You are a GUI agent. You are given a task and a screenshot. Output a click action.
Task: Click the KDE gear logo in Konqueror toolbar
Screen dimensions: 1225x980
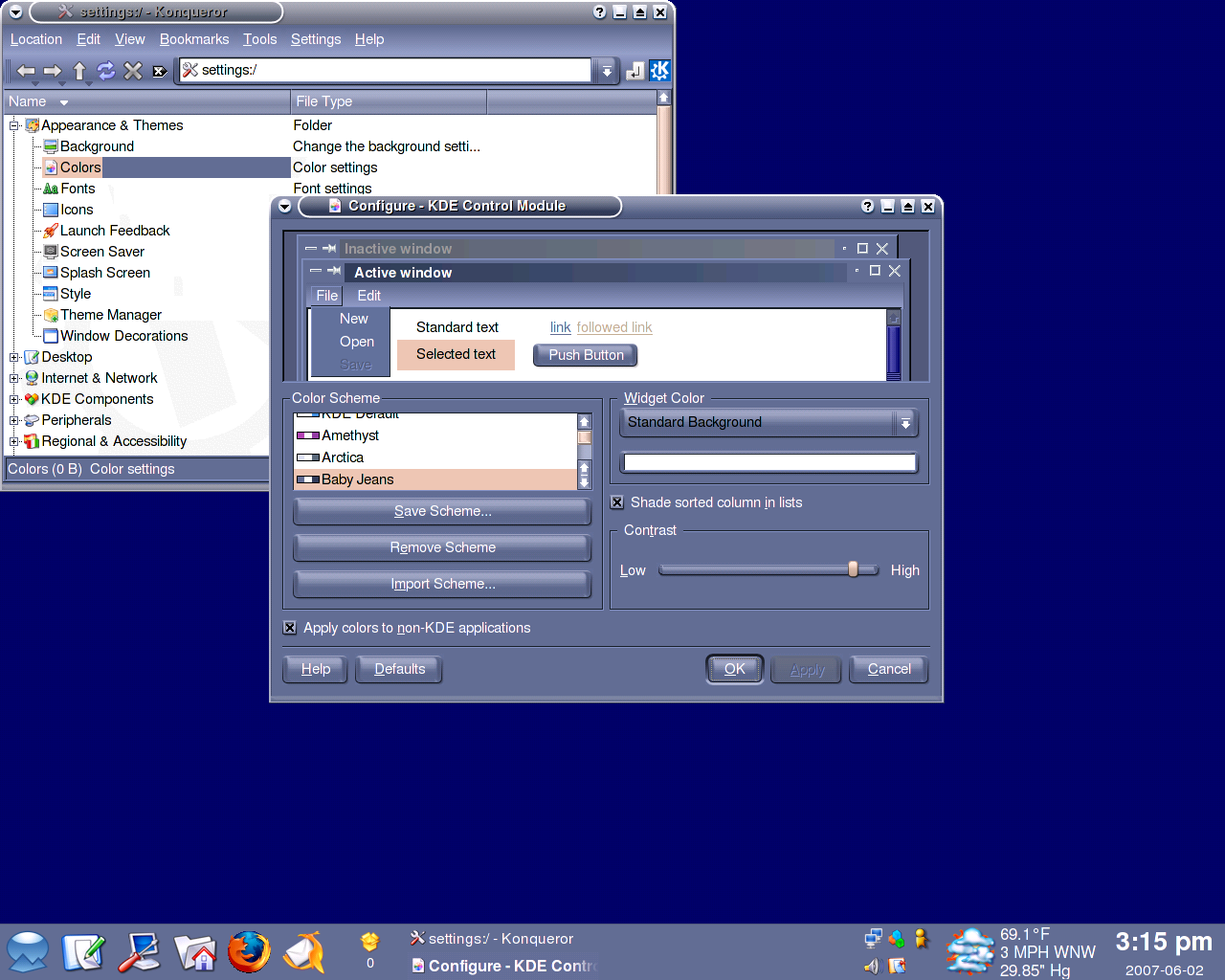660,71
